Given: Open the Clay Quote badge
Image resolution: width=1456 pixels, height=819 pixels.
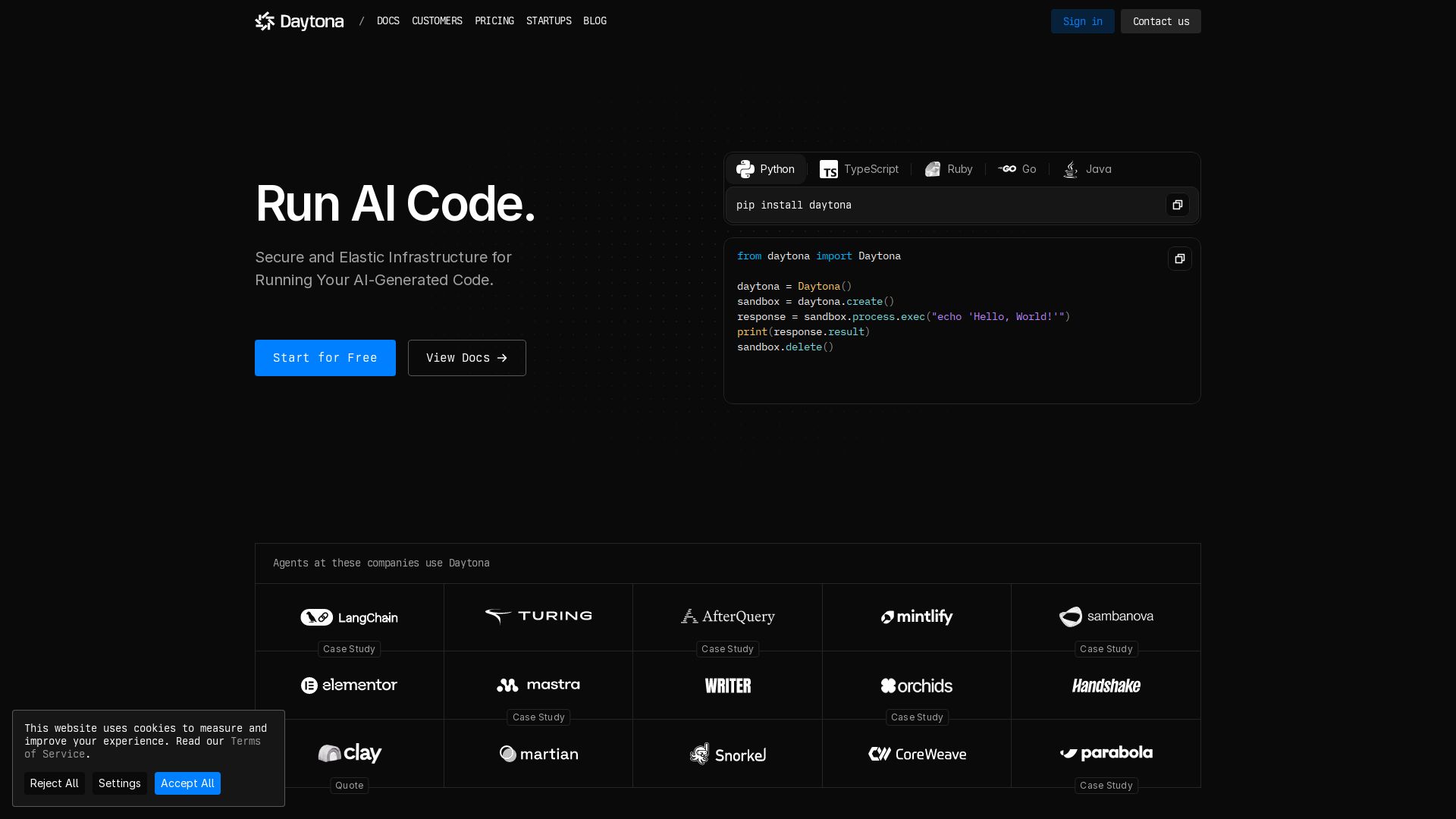Looking at the screenshot, I should click(x=349, y=786).
